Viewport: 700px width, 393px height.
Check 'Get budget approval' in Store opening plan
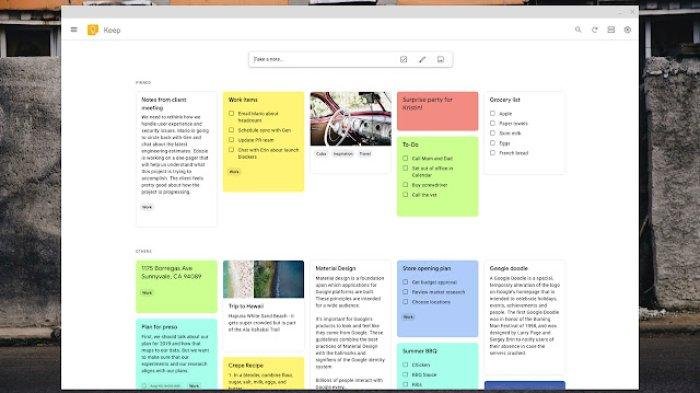(405, 282)
